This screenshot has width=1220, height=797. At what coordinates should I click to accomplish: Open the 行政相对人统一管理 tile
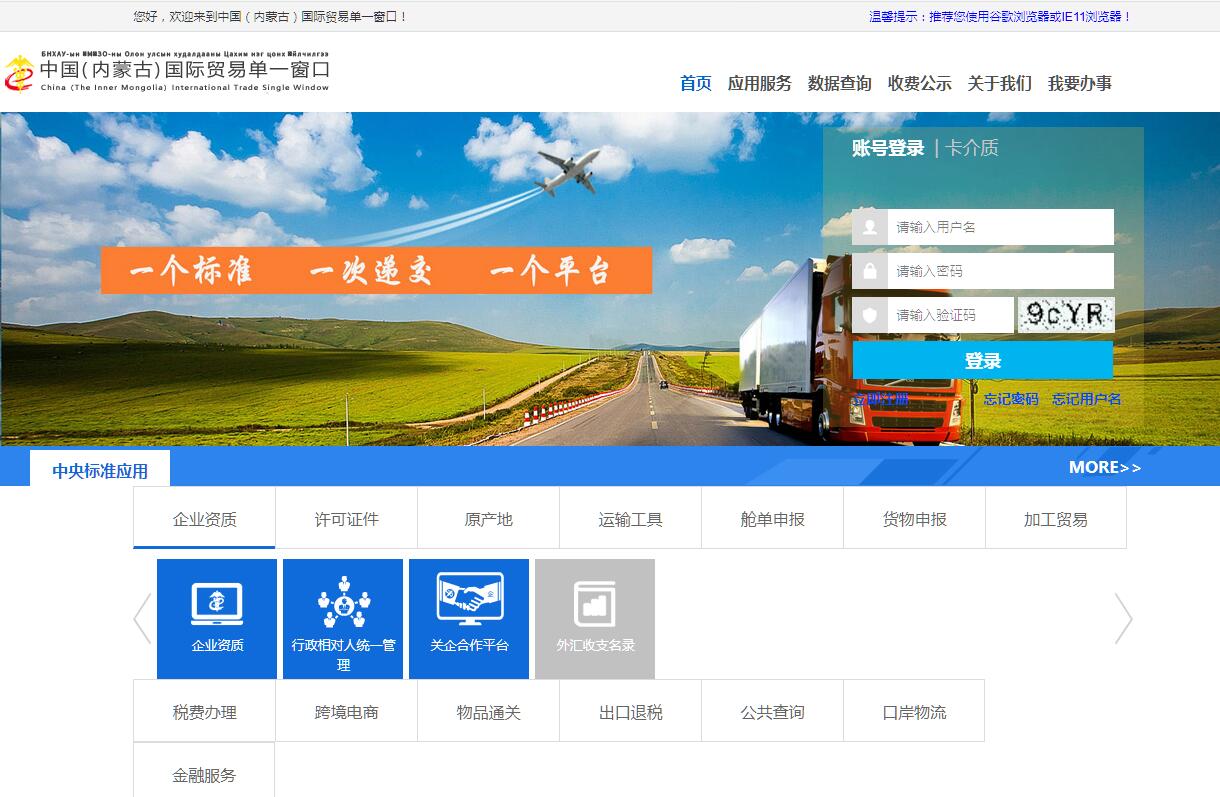pos(343,618)
